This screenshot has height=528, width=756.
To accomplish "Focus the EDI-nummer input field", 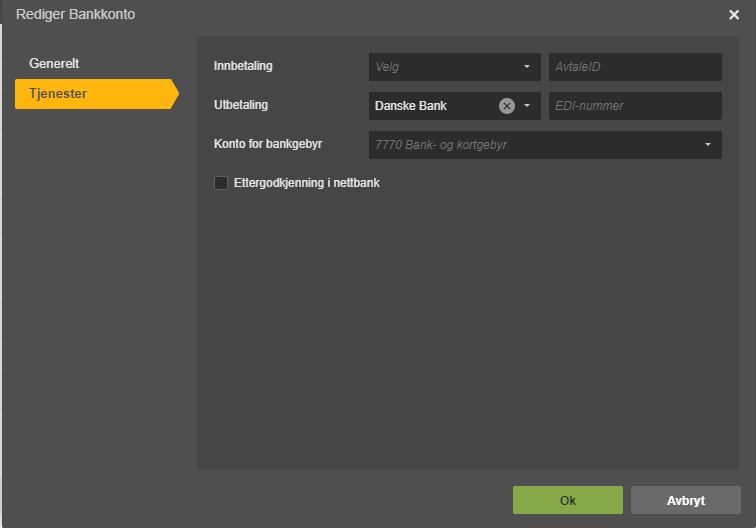I will click(x=635, y=106).
